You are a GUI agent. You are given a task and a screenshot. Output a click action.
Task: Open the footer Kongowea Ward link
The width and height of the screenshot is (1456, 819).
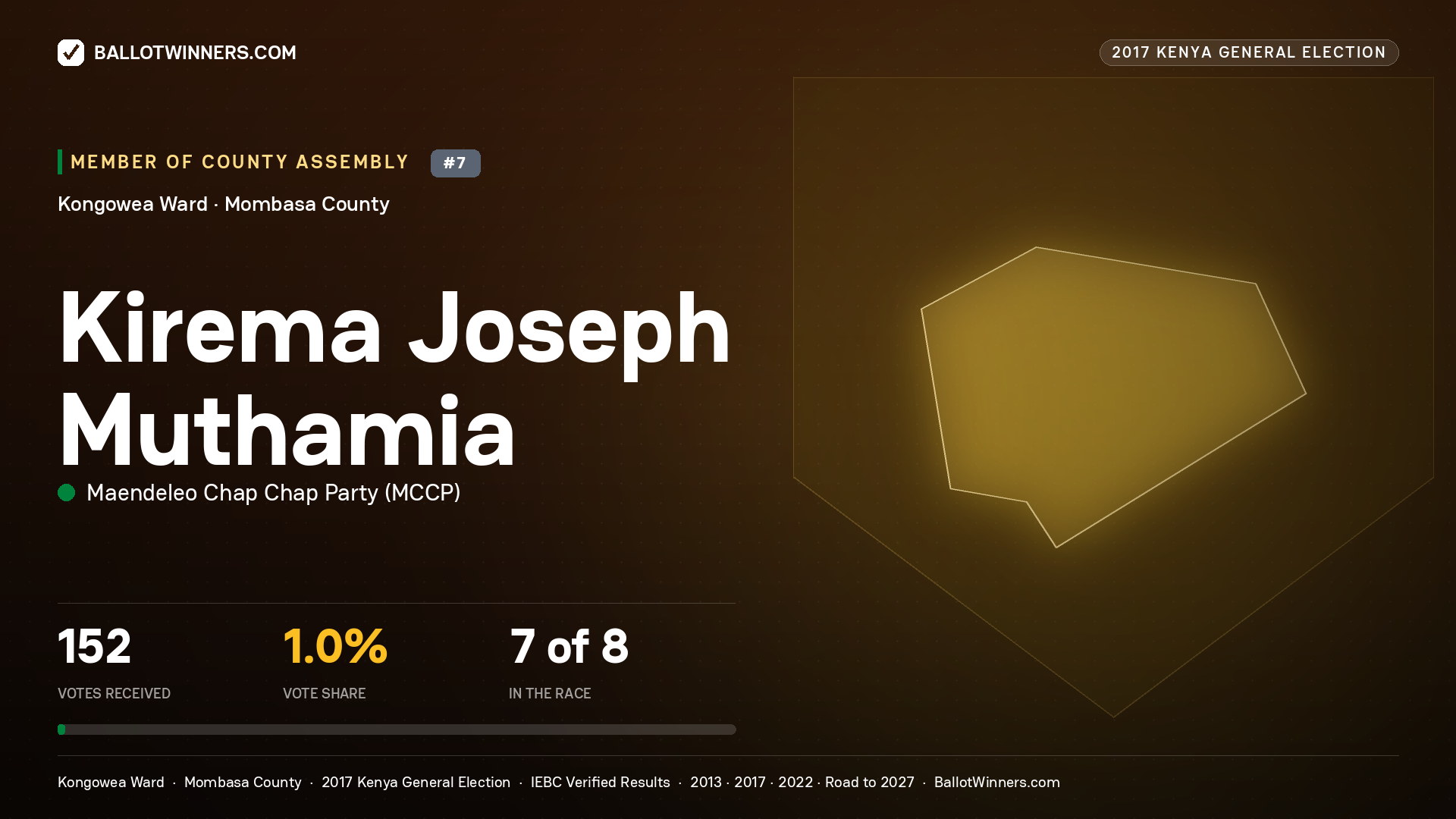coord(111,783)
